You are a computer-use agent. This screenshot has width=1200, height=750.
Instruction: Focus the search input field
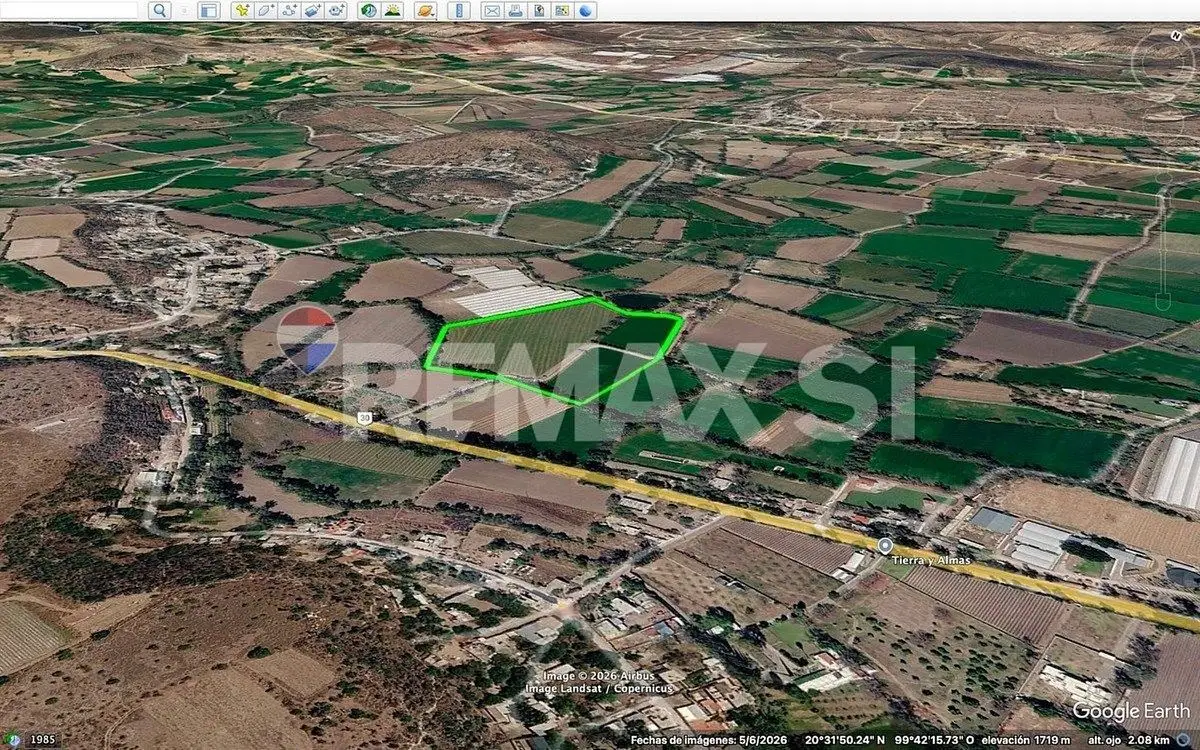(x=68, y=10)
